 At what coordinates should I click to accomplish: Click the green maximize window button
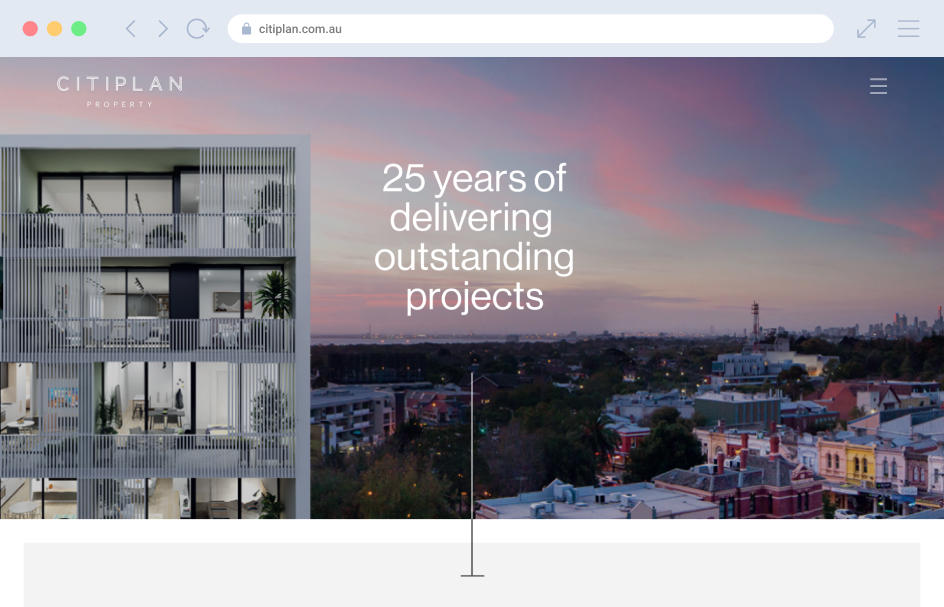(x=79, y=28)
